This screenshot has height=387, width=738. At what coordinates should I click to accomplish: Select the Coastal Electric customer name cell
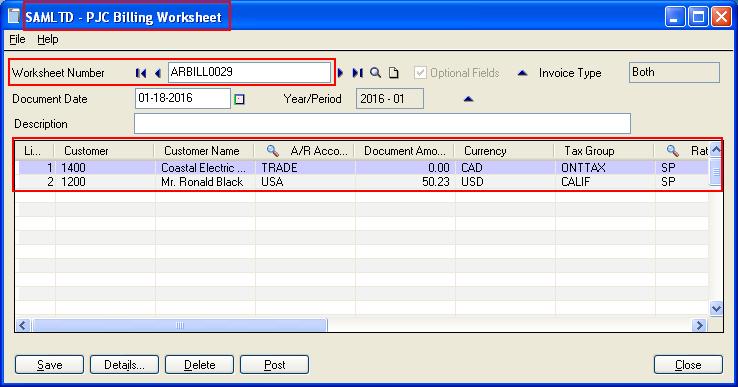(x=204, y=168)
